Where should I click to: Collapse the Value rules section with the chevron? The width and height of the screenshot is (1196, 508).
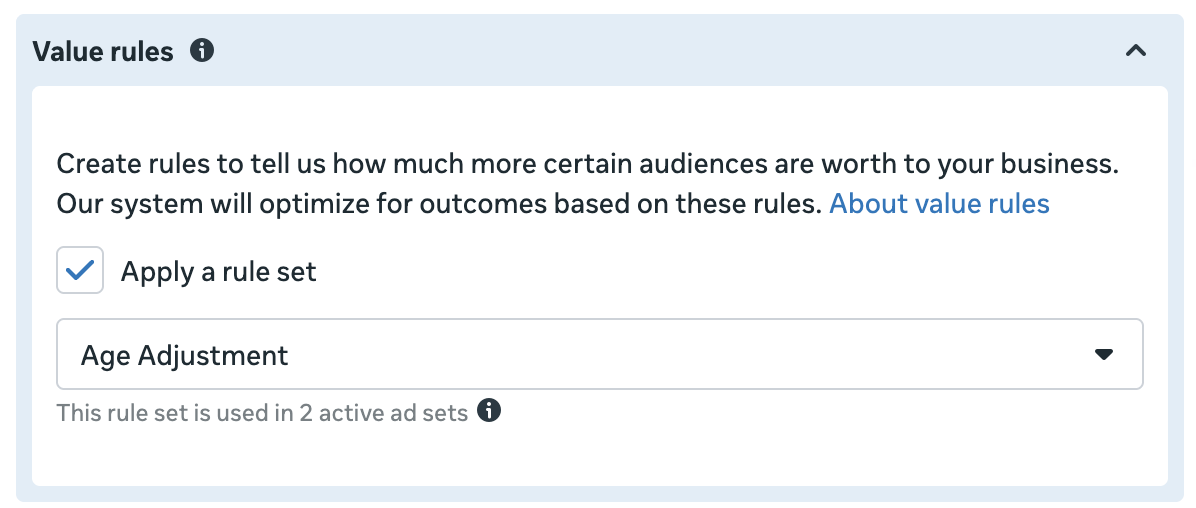1135,50
